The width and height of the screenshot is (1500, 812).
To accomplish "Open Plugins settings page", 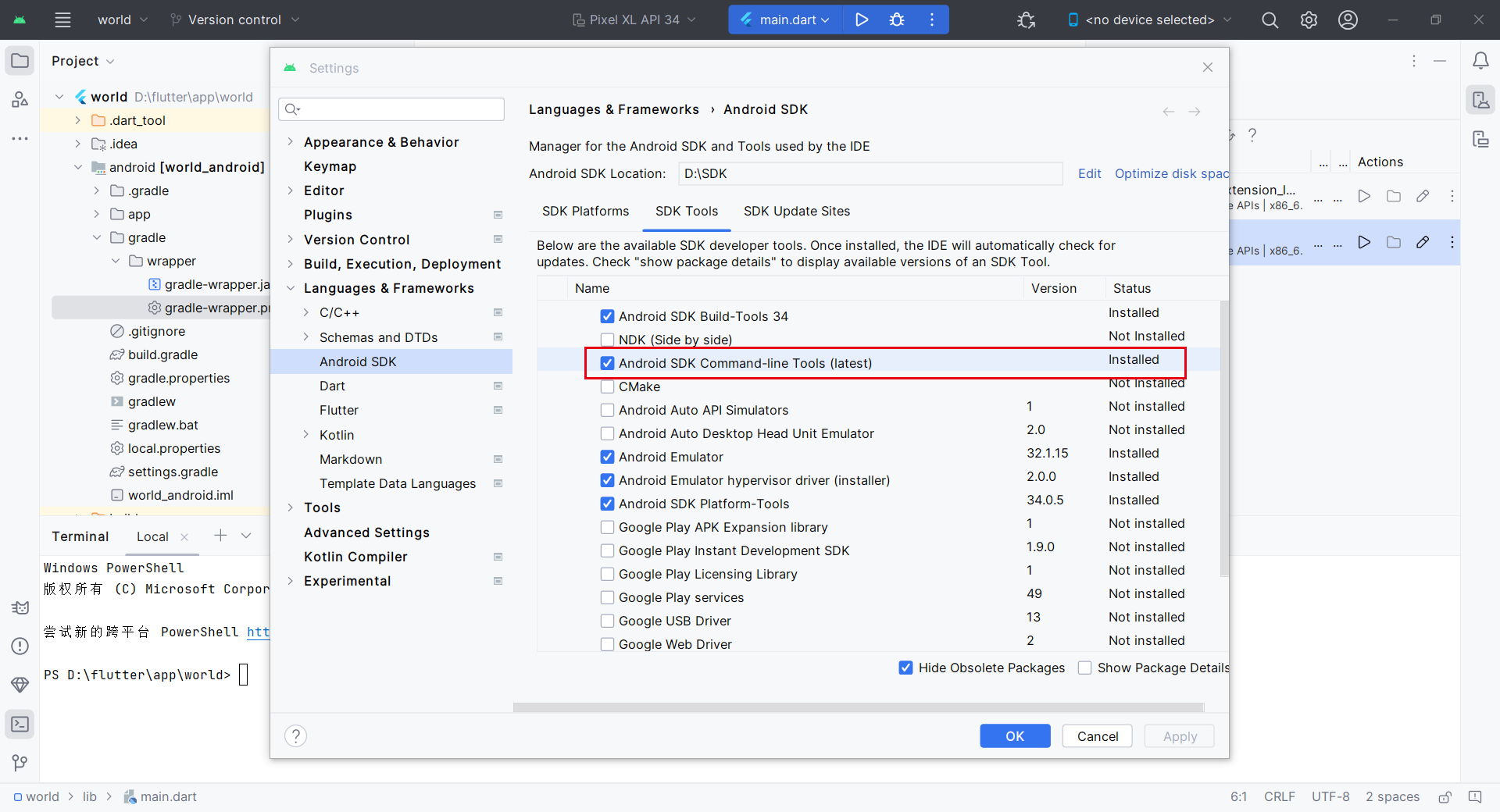I will tap(327, 215).
